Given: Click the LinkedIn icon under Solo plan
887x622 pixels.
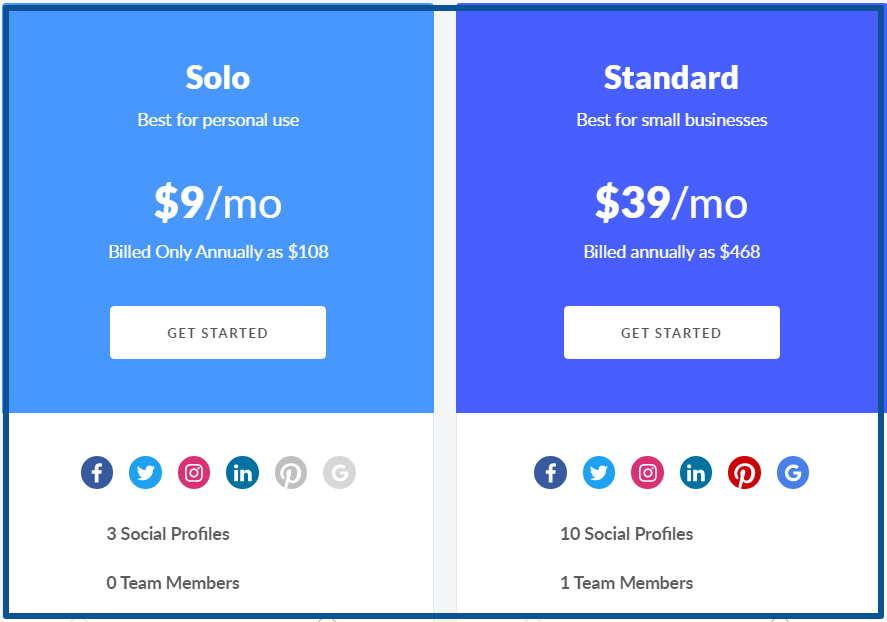Looking at the screenshot, I should (243, 472).
